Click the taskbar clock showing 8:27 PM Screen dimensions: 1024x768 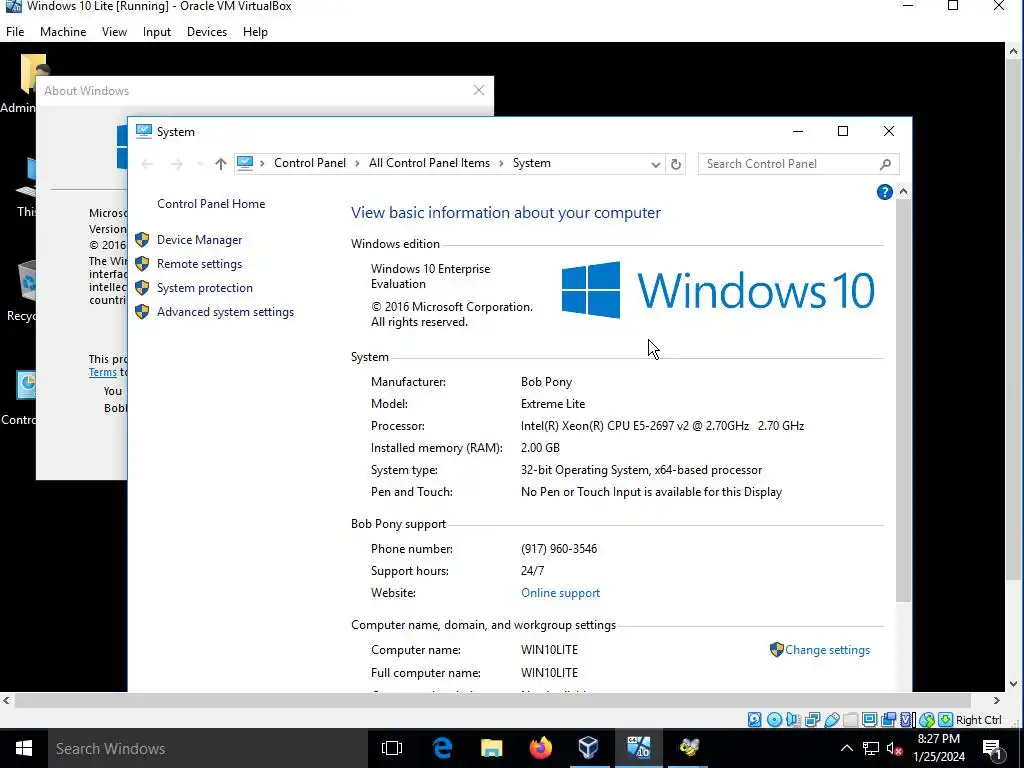[938, 748]
